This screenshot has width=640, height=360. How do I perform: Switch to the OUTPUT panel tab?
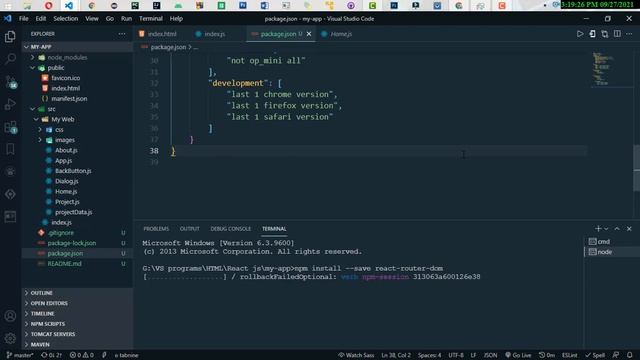click(x=189, y=229)
